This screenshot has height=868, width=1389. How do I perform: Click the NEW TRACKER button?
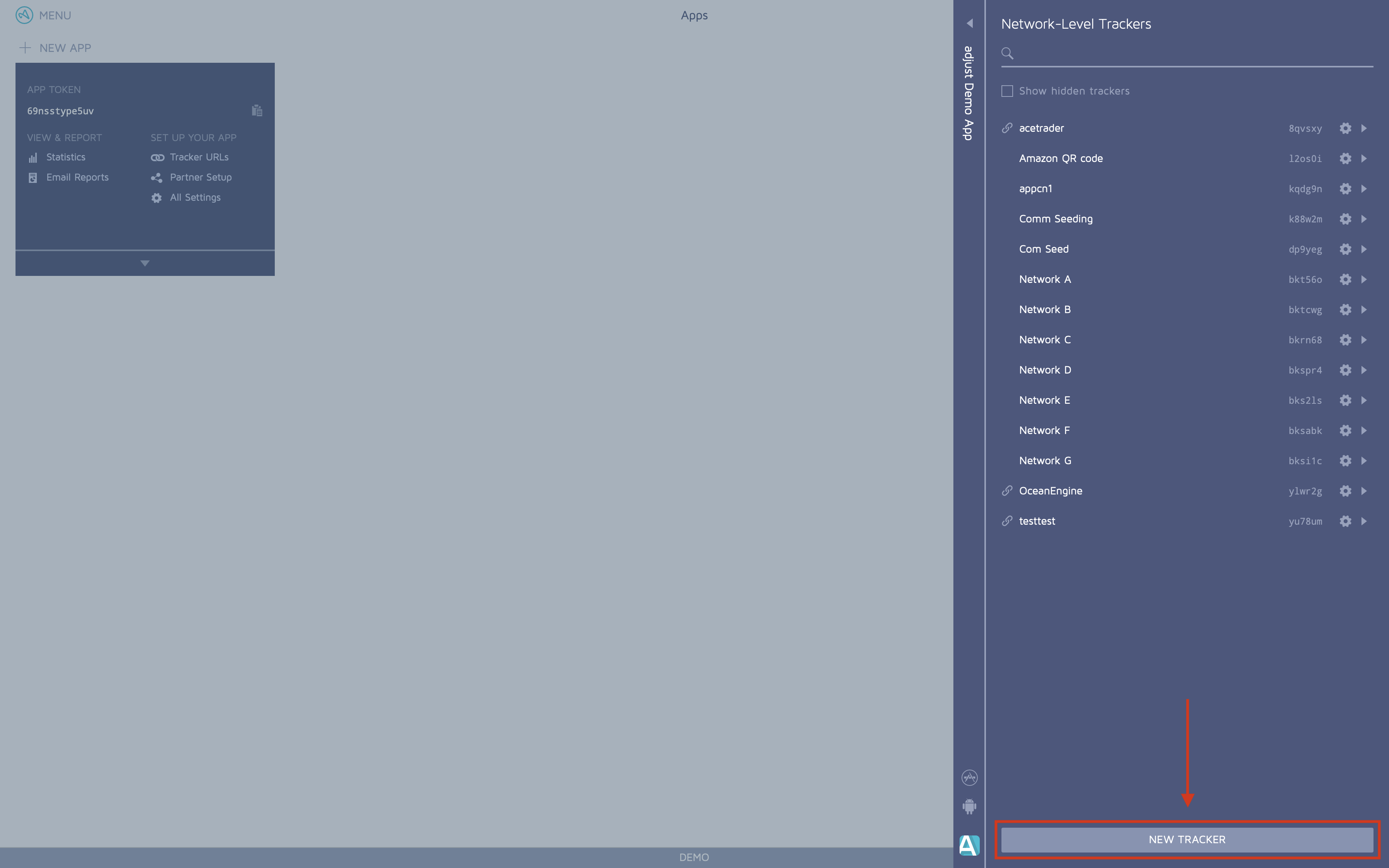coord(1186,839)
